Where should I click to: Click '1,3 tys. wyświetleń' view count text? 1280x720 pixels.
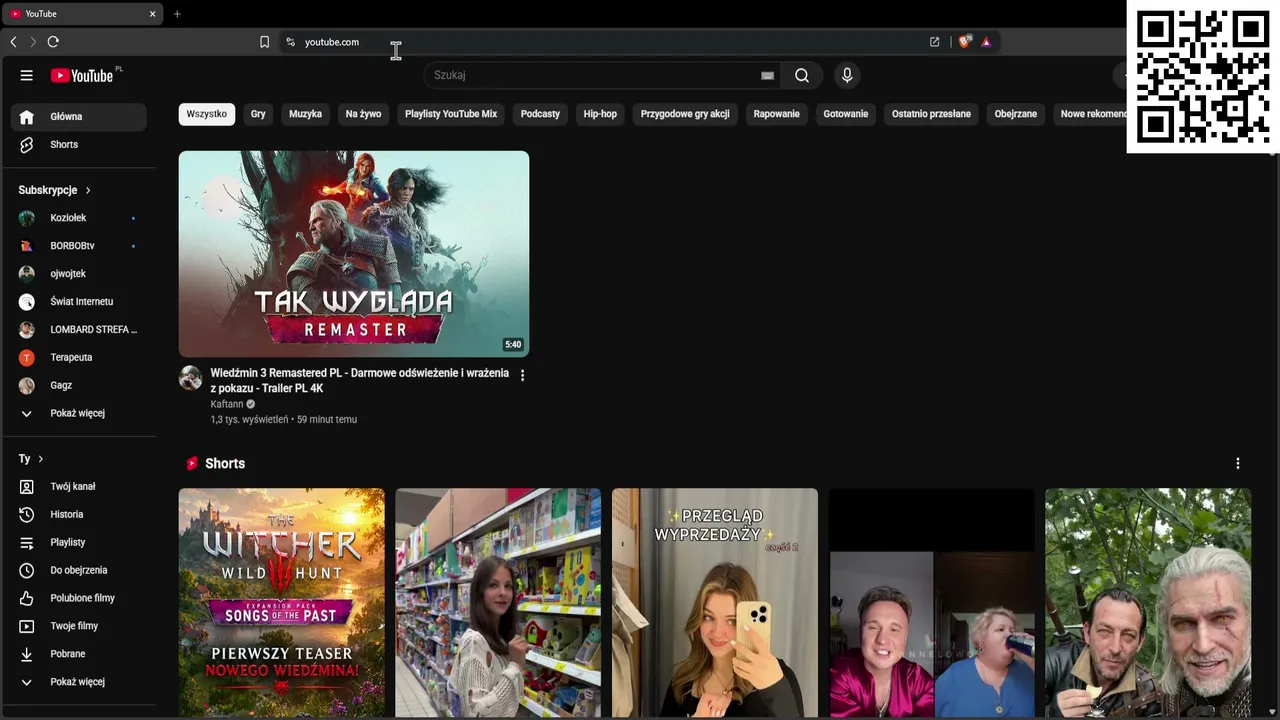(x=249, y=420)
